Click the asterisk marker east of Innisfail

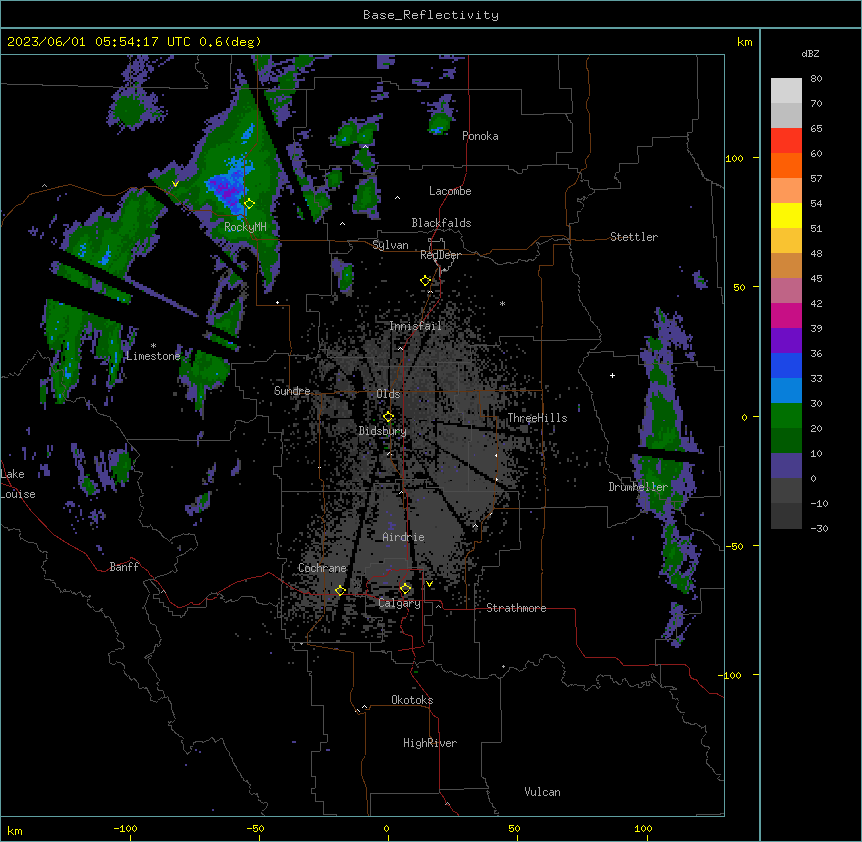click(x=502, y=304)
